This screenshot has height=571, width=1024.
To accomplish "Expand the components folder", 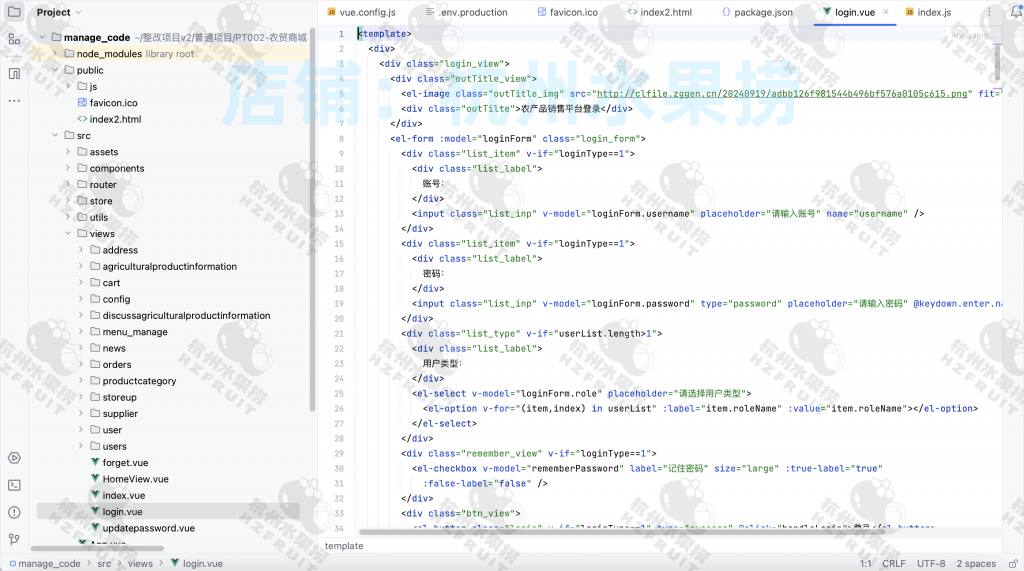I will [x=68, y=168].
